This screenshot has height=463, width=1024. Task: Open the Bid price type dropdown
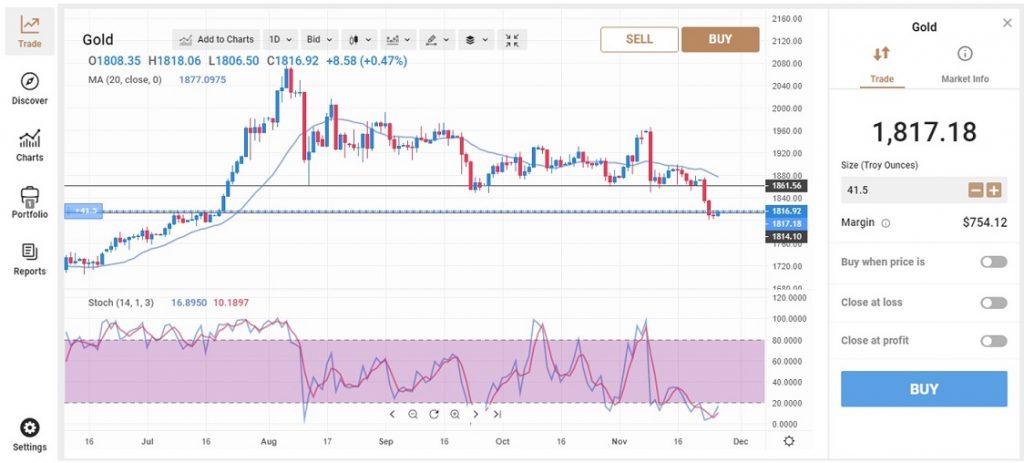point(319,40)
